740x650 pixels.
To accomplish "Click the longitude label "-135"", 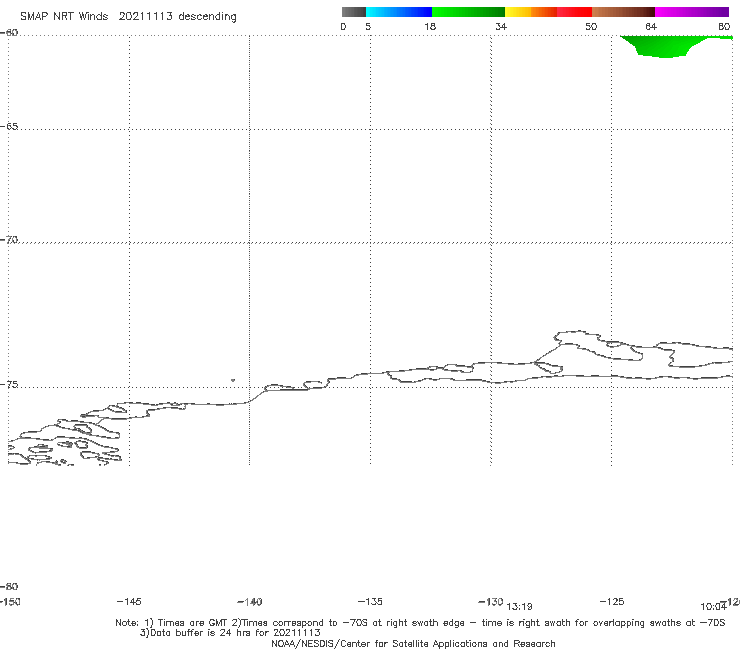I will tap(370, 602).
